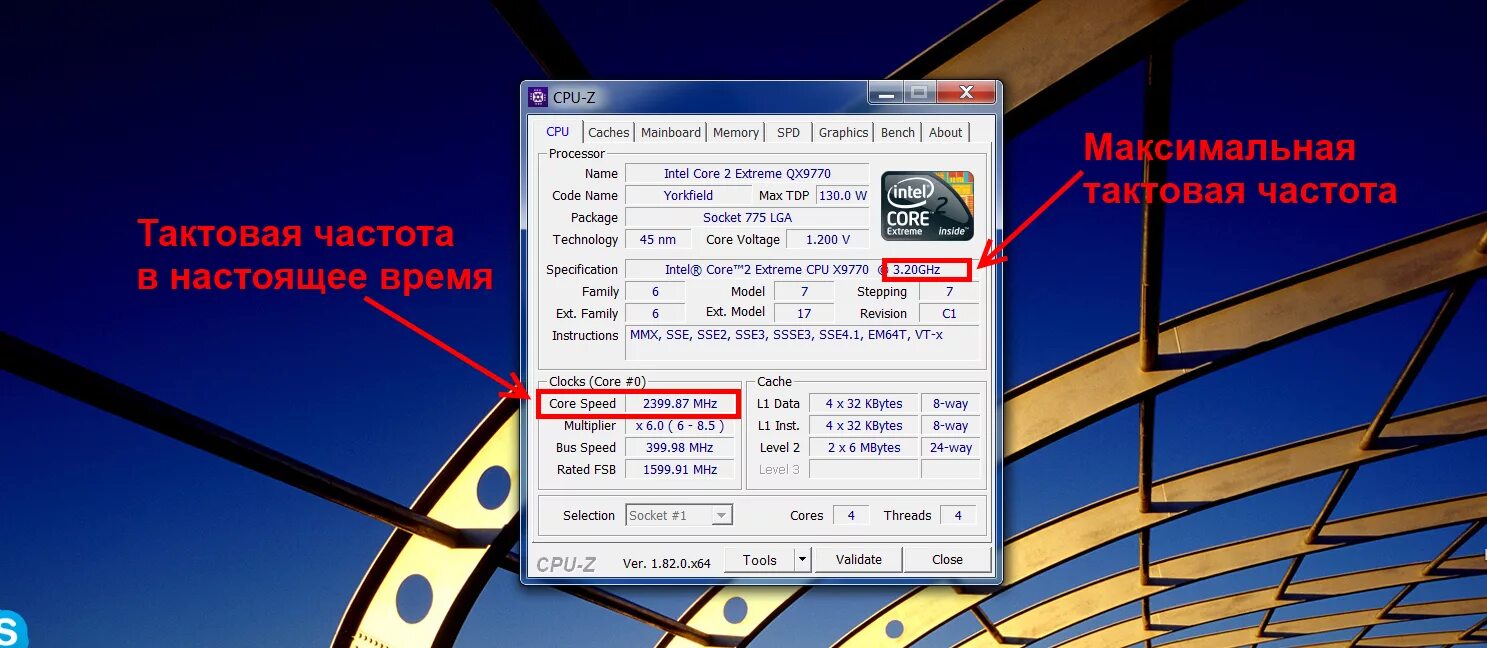The width and height of the screenshot is (1487, 648).
Task: Select the SPD tab
Action: [789, 132]
